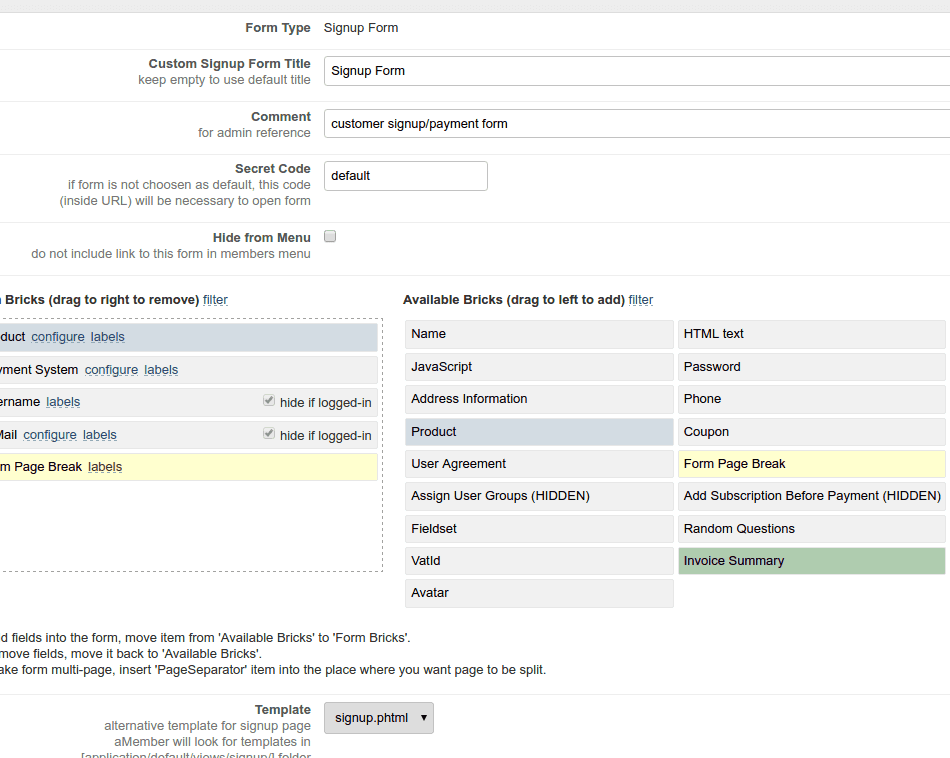The image size is (950, 758).
Task: Click the 'Template' label text
Action: (283, 710)
